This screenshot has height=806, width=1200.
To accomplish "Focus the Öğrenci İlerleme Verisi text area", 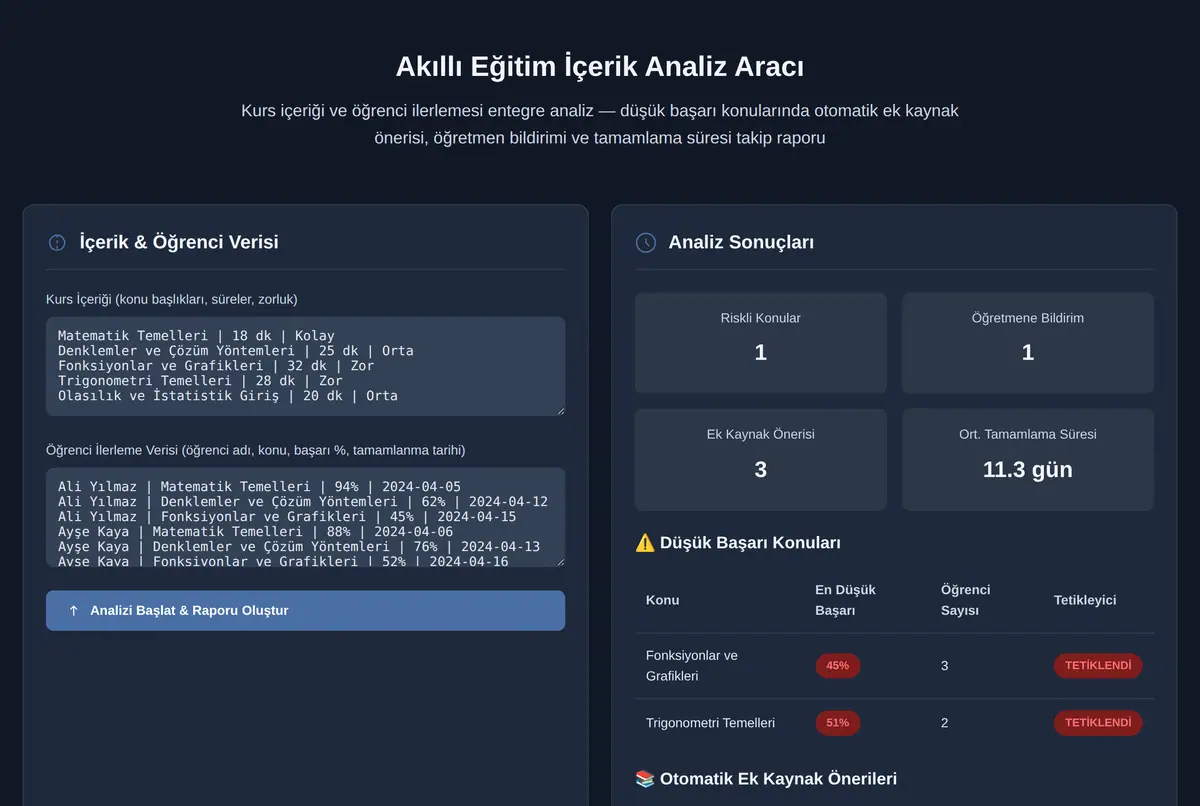I will coord(305,517).
